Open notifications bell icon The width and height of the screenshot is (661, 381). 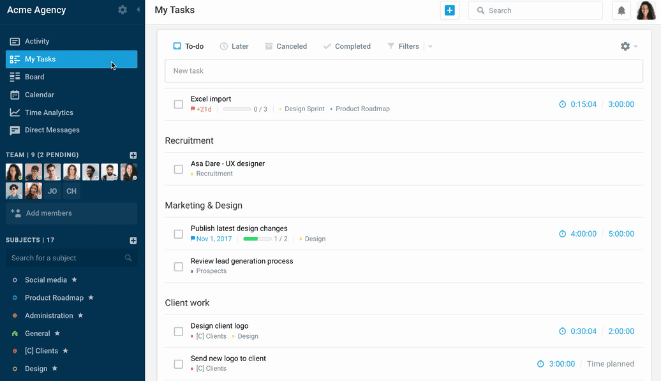click(x=621, y=11)
